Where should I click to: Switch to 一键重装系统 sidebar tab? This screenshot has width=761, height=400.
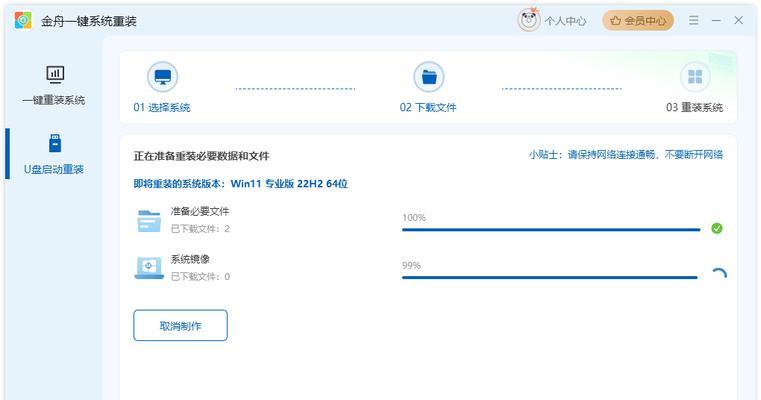click(x=54, y=100)
